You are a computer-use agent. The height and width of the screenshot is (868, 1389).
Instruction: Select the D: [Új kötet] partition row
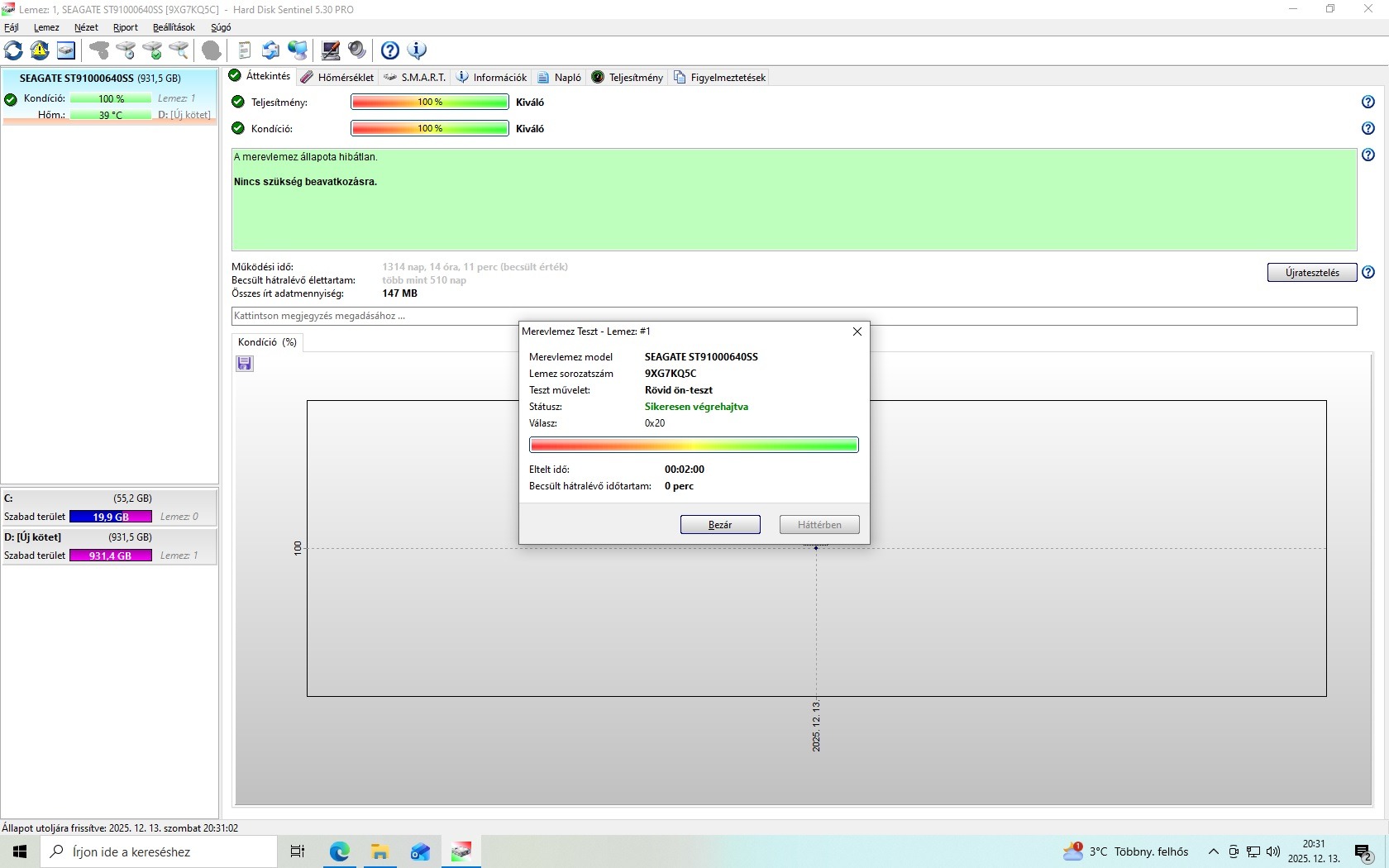tap(109, 546)
